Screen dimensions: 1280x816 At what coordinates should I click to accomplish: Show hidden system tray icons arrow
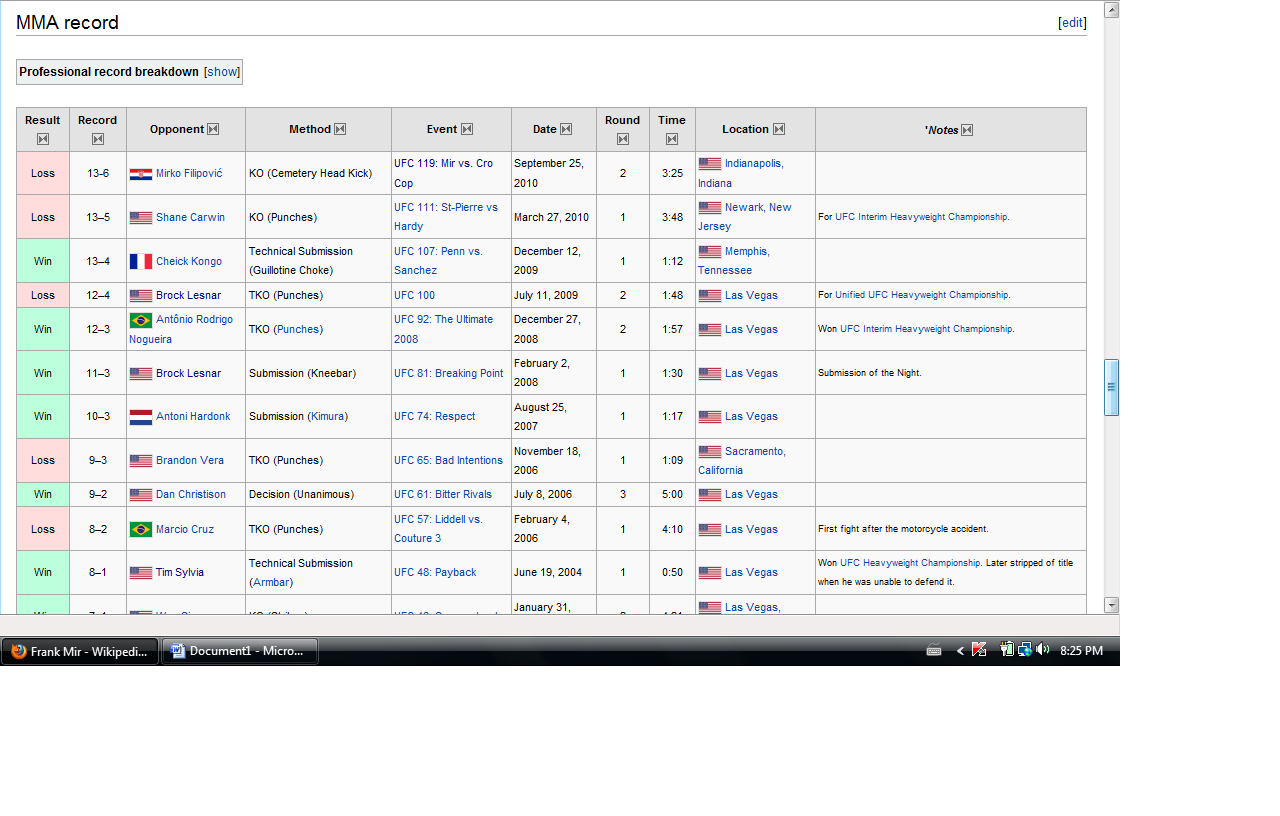point(960,651)
